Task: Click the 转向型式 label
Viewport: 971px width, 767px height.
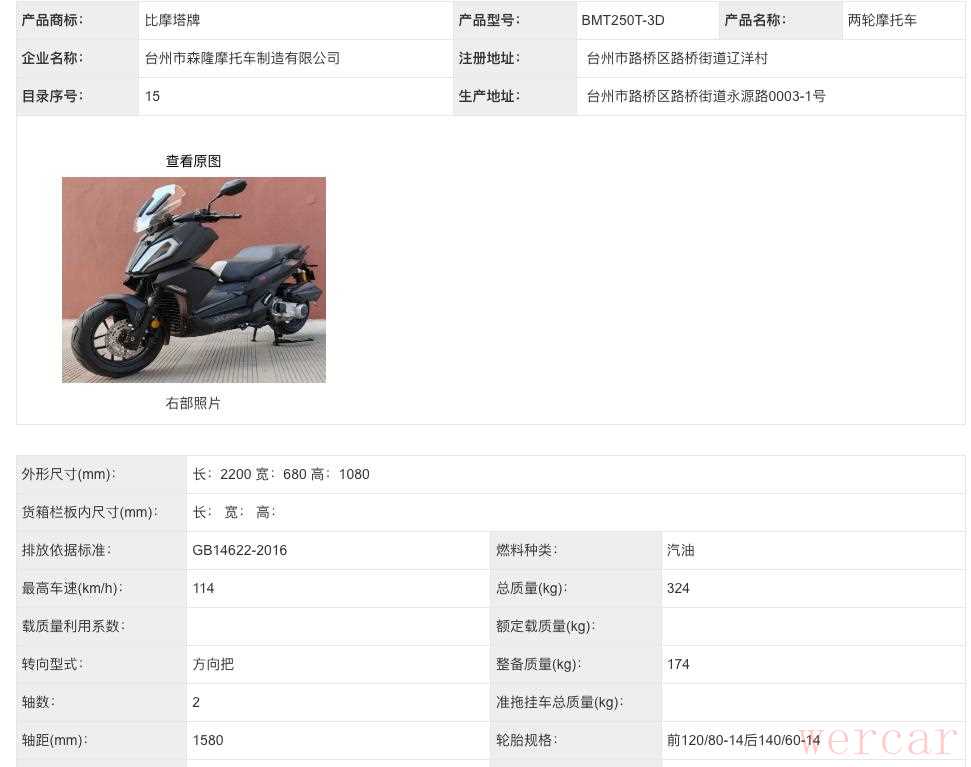Action: point(52,664)
